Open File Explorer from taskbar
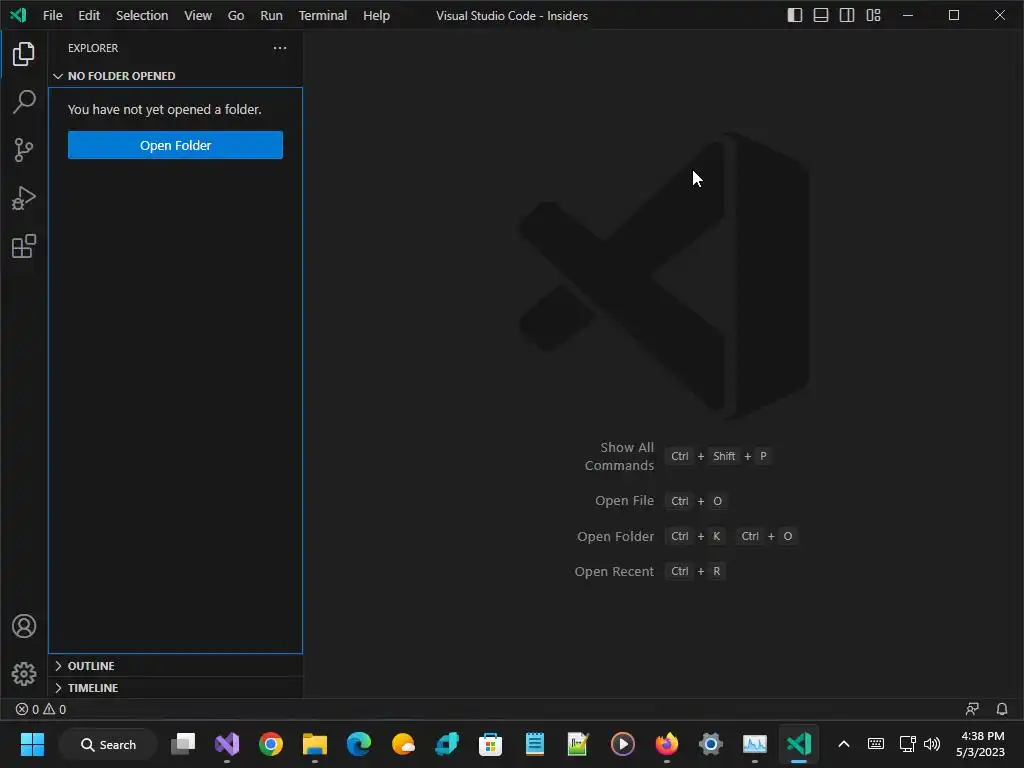Viewport: 1024px width, 768px height. pyautogui.click(x=314, y=744)
